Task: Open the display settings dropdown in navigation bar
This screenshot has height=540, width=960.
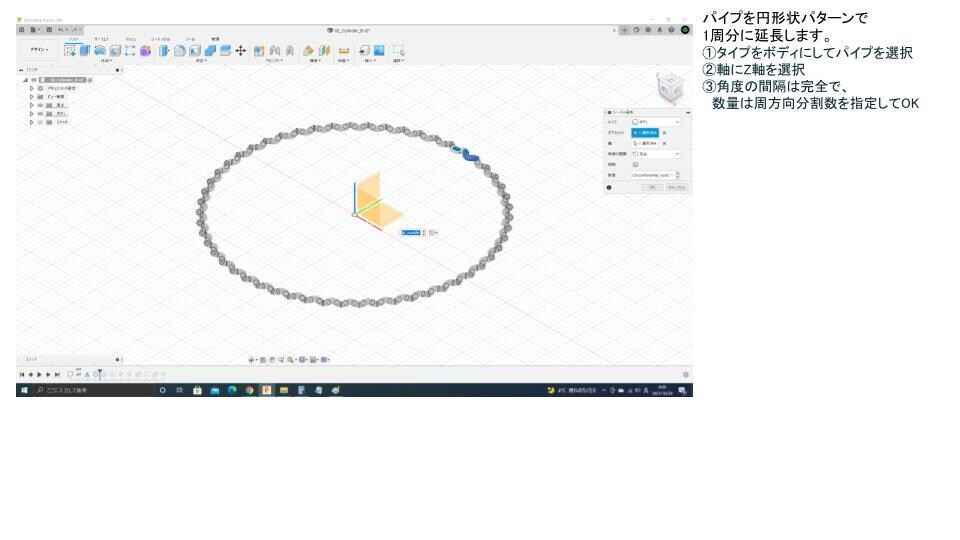Action: [302, 359]
